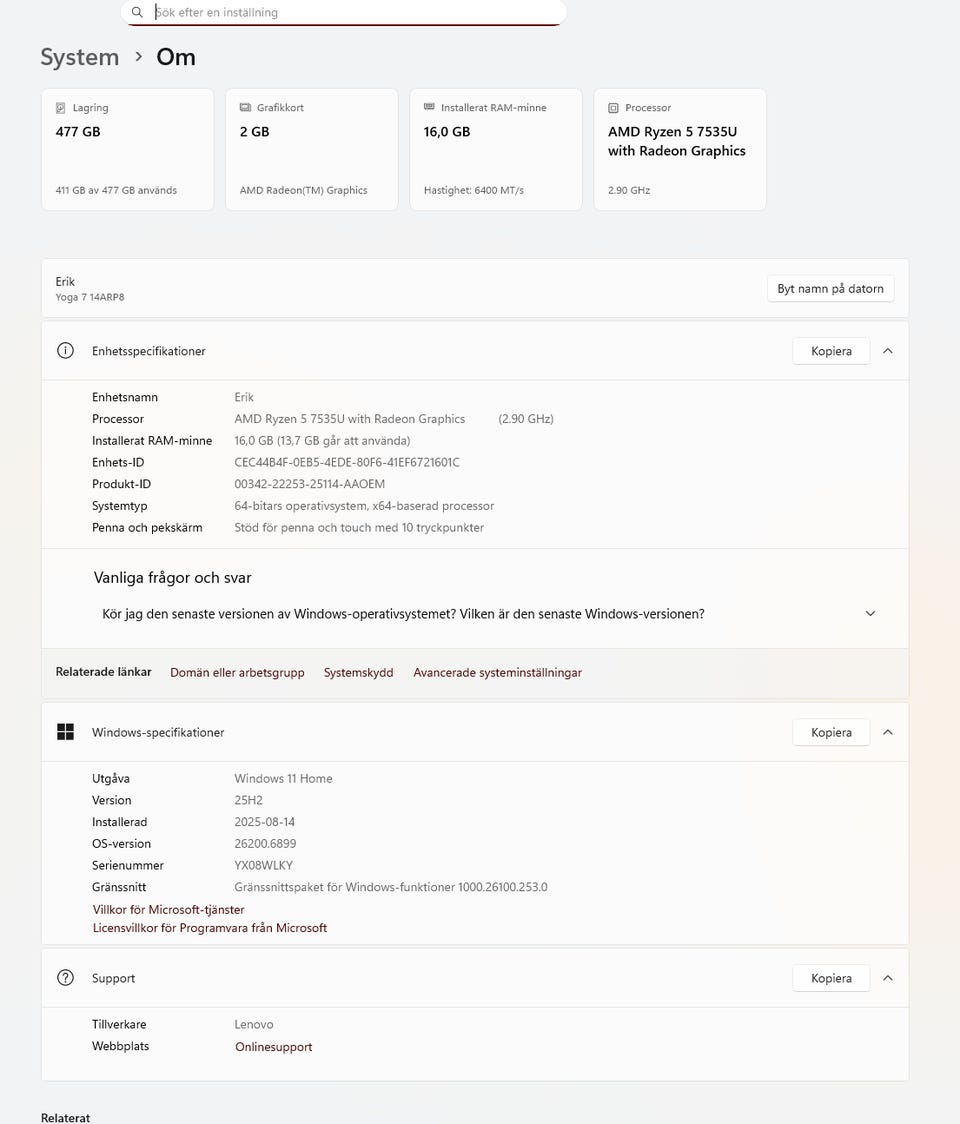This screenshot has width=960, height=1124.
Task: Click the Support question mark icon
Action: coord(66,978)
